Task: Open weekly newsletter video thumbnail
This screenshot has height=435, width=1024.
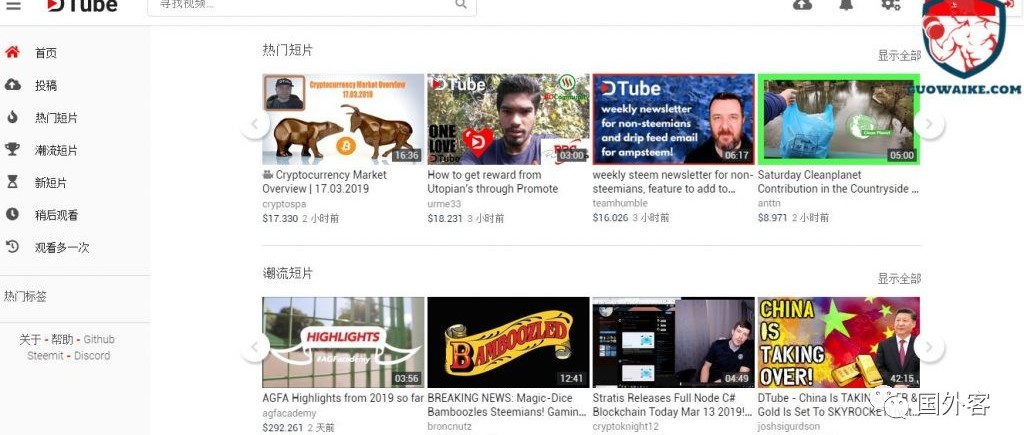Action: [x=673, y=119]
